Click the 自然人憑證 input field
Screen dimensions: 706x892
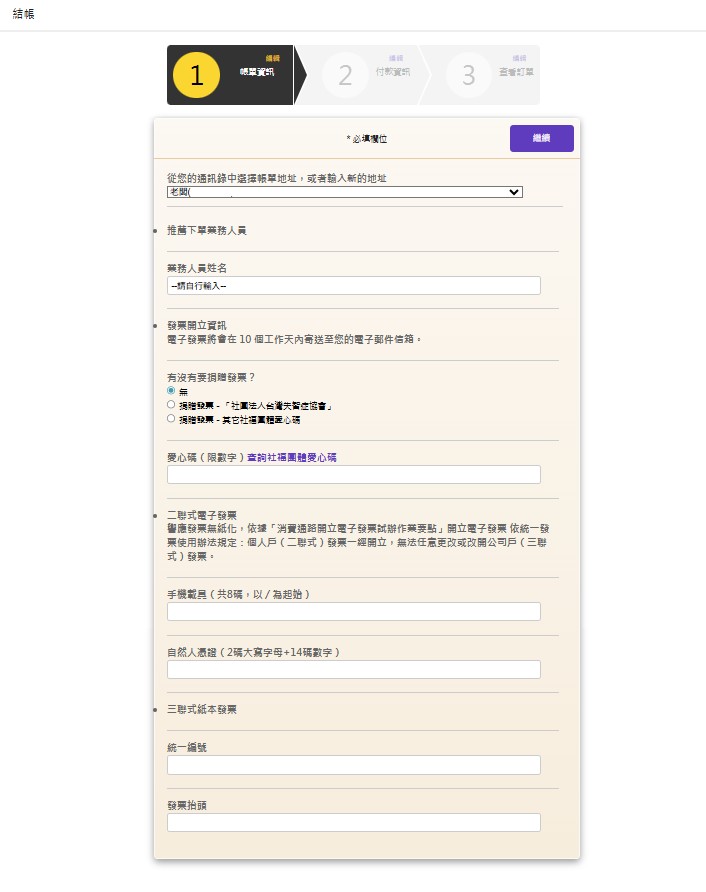[x=354, y=670]
